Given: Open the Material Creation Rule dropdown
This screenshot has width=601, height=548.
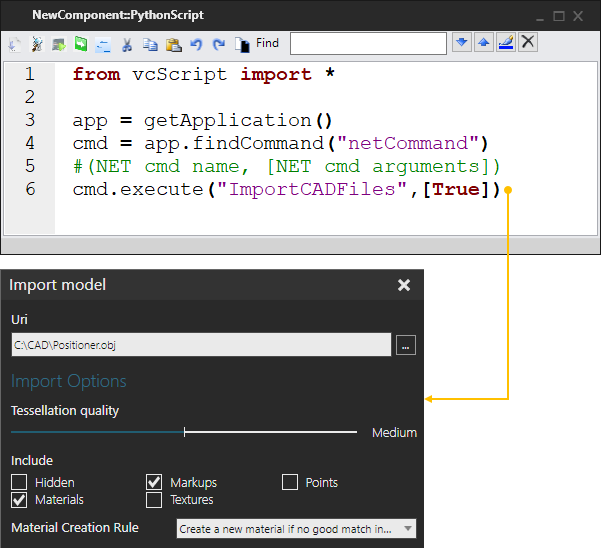Looking at the screenshot, I should tap(296, 528).
